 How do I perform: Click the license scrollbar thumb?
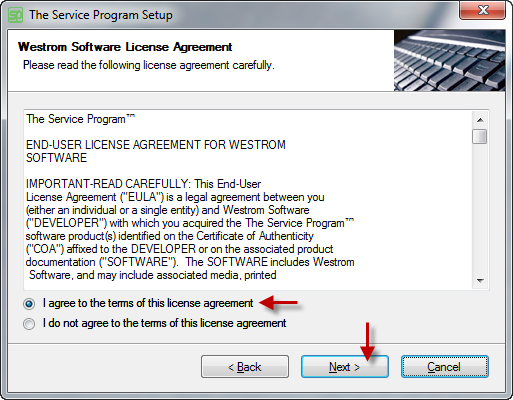480,137
